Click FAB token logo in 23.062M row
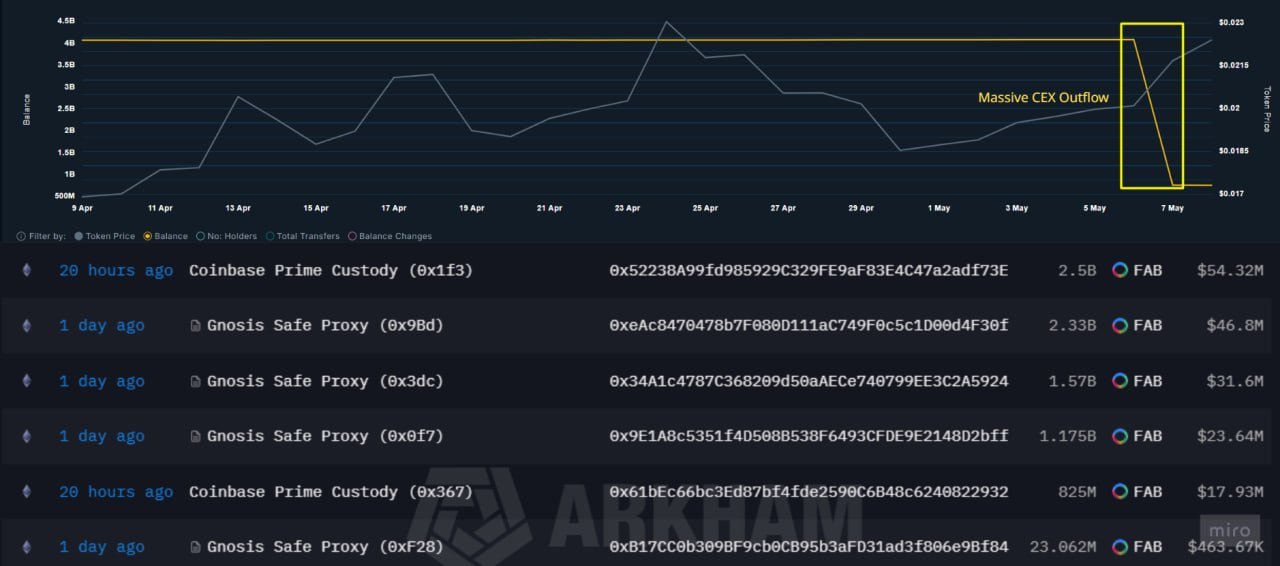 click(x=1120, y=547)
